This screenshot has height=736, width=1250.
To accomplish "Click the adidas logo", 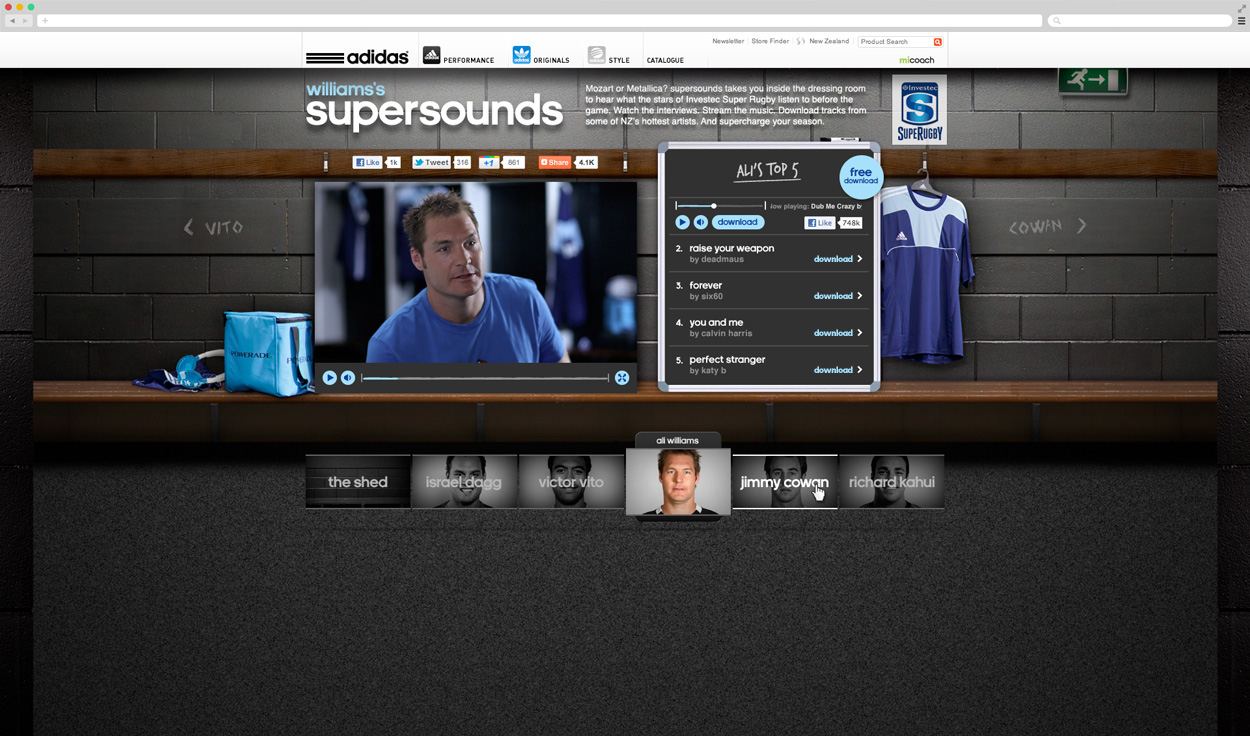I will (357, 57).
